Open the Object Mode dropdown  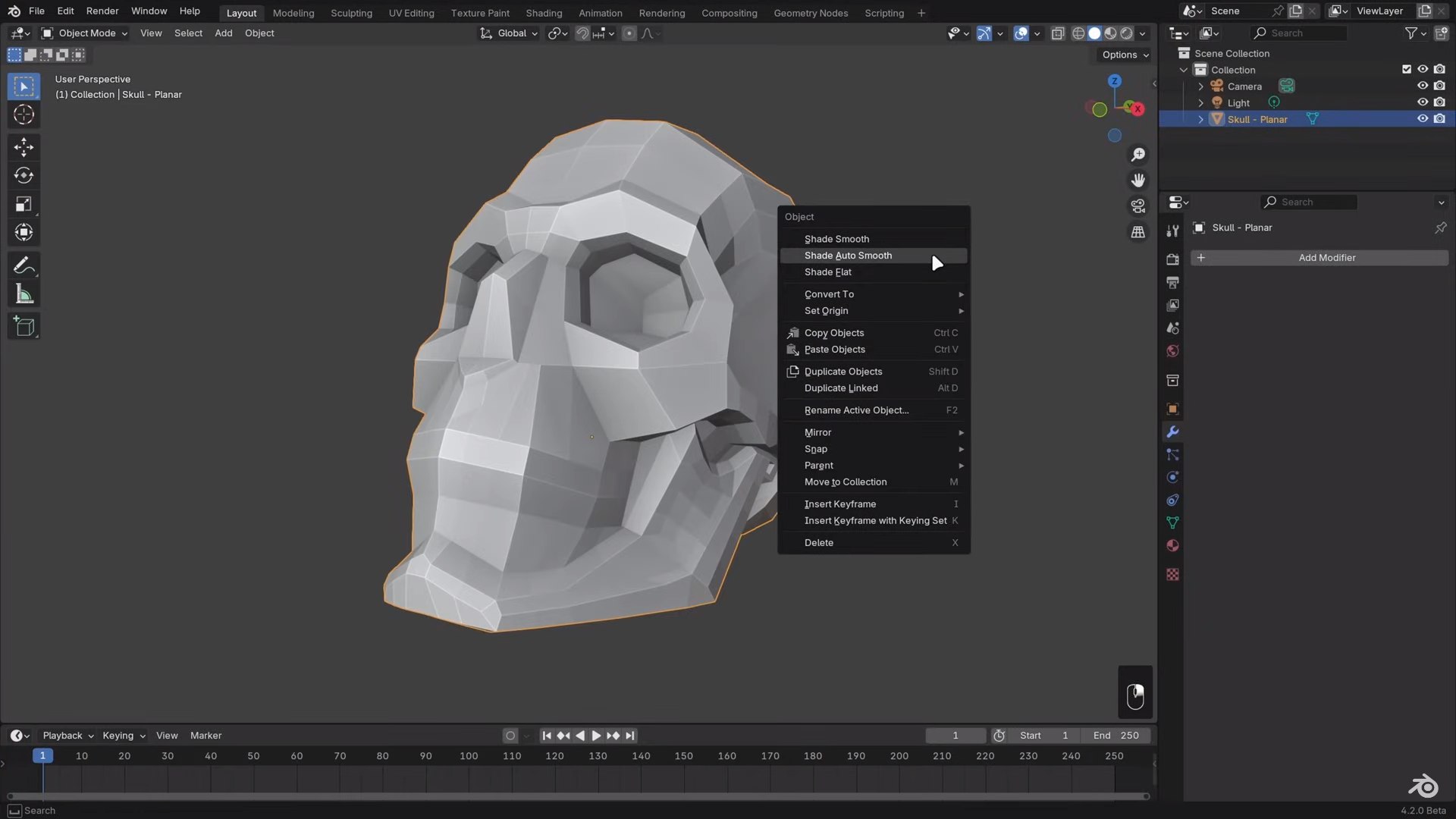coord(83,33)
